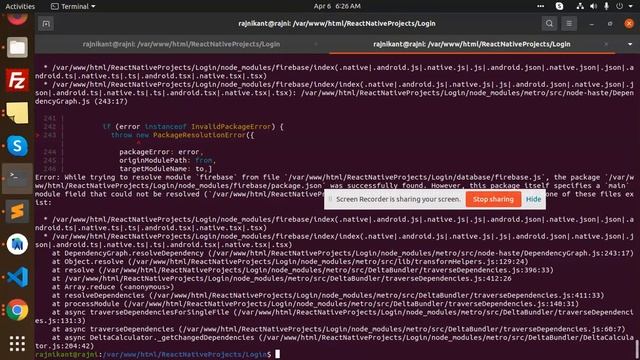Maximize the terminal window

click(610, 24)
